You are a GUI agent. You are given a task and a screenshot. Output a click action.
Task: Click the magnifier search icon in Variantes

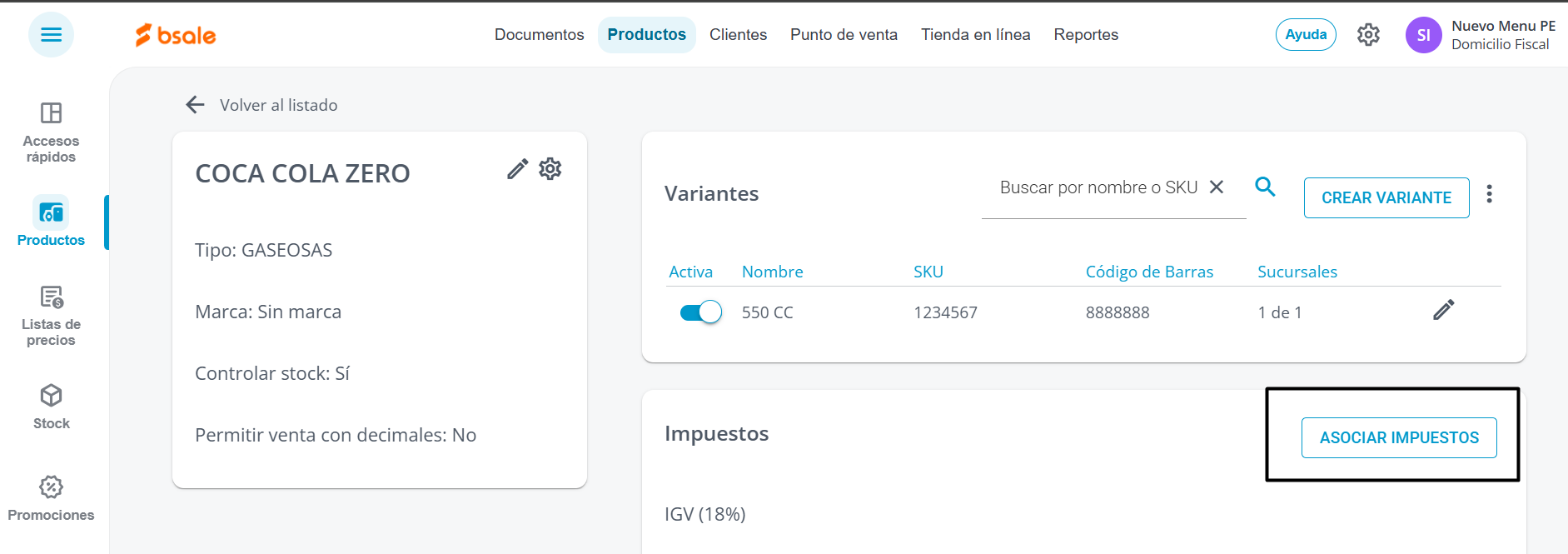1265,187
